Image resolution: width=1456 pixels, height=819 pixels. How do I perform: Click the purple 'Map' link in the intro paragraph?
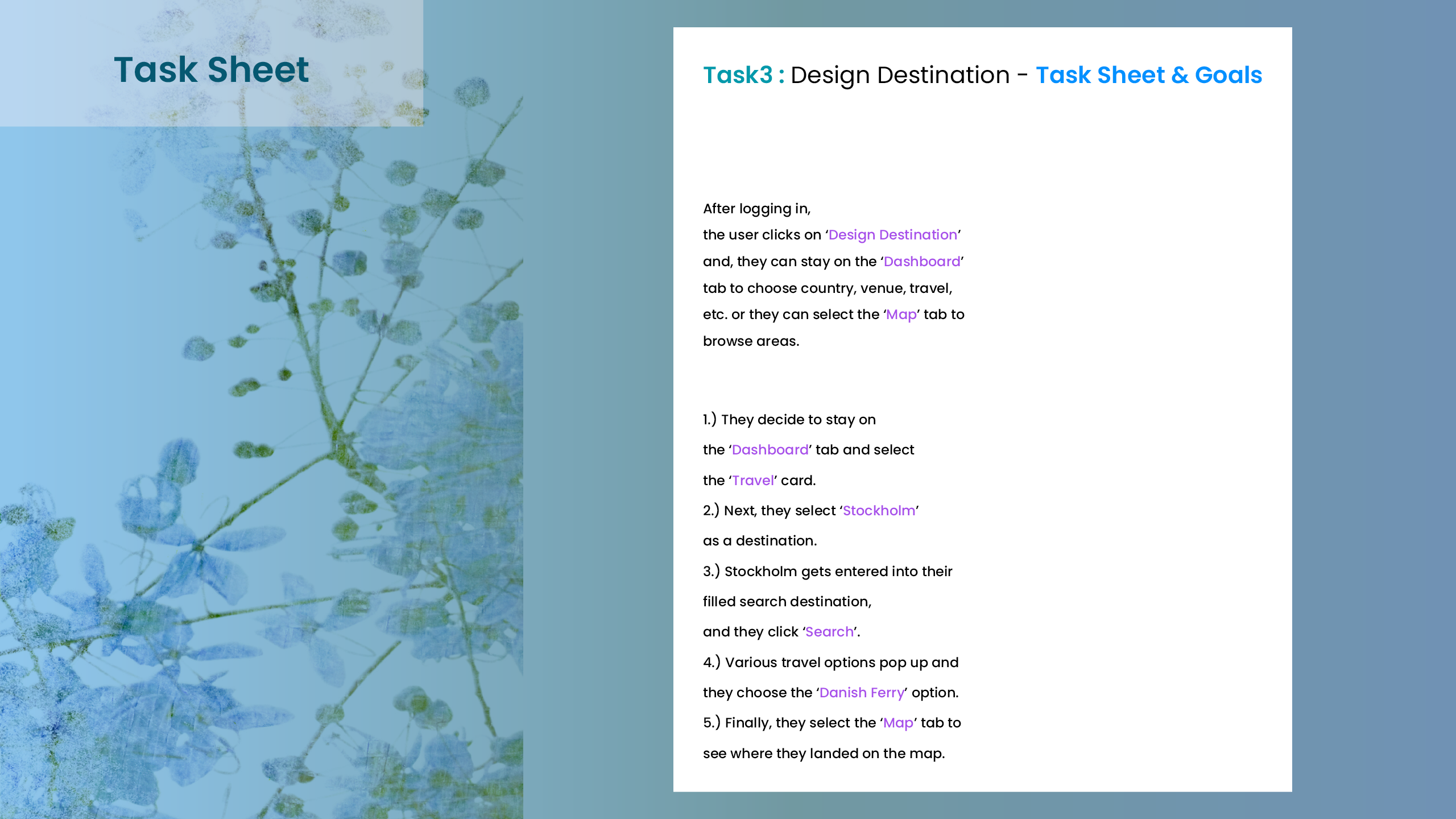click(901, 315)
